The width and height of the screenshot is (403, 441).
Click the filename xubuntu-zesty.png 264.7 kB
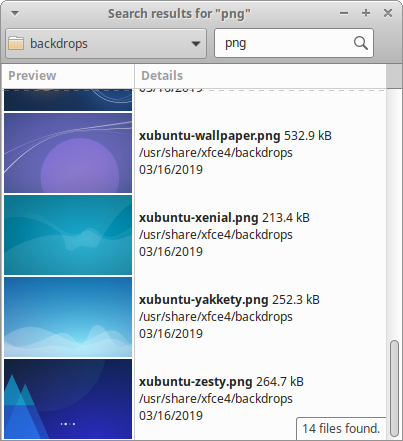pos(221,382)
